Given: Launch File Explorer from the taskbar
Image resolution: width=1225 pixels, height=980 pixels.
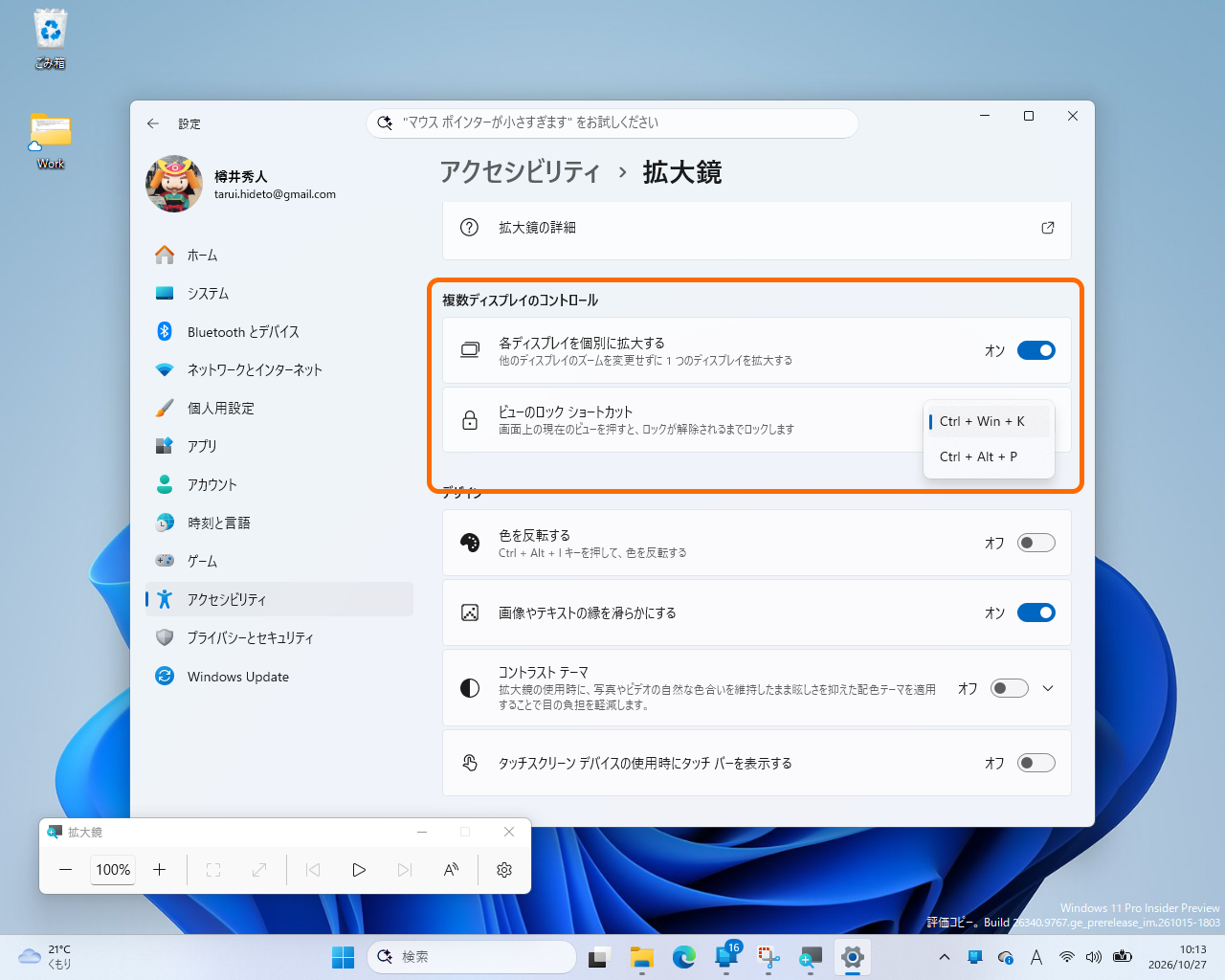Looking at the screenshot, I should tap(641, 957).
